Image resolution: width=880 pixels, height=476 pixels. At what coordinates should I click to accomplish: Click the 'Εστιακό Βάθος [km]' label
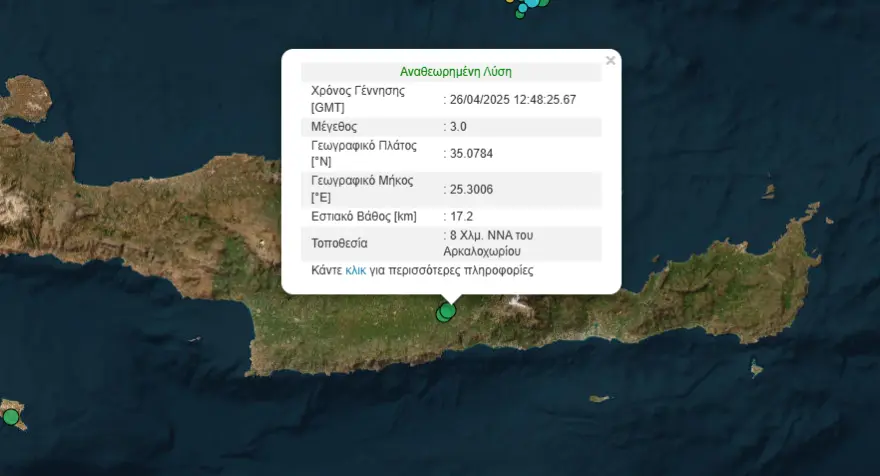point(364,217)
